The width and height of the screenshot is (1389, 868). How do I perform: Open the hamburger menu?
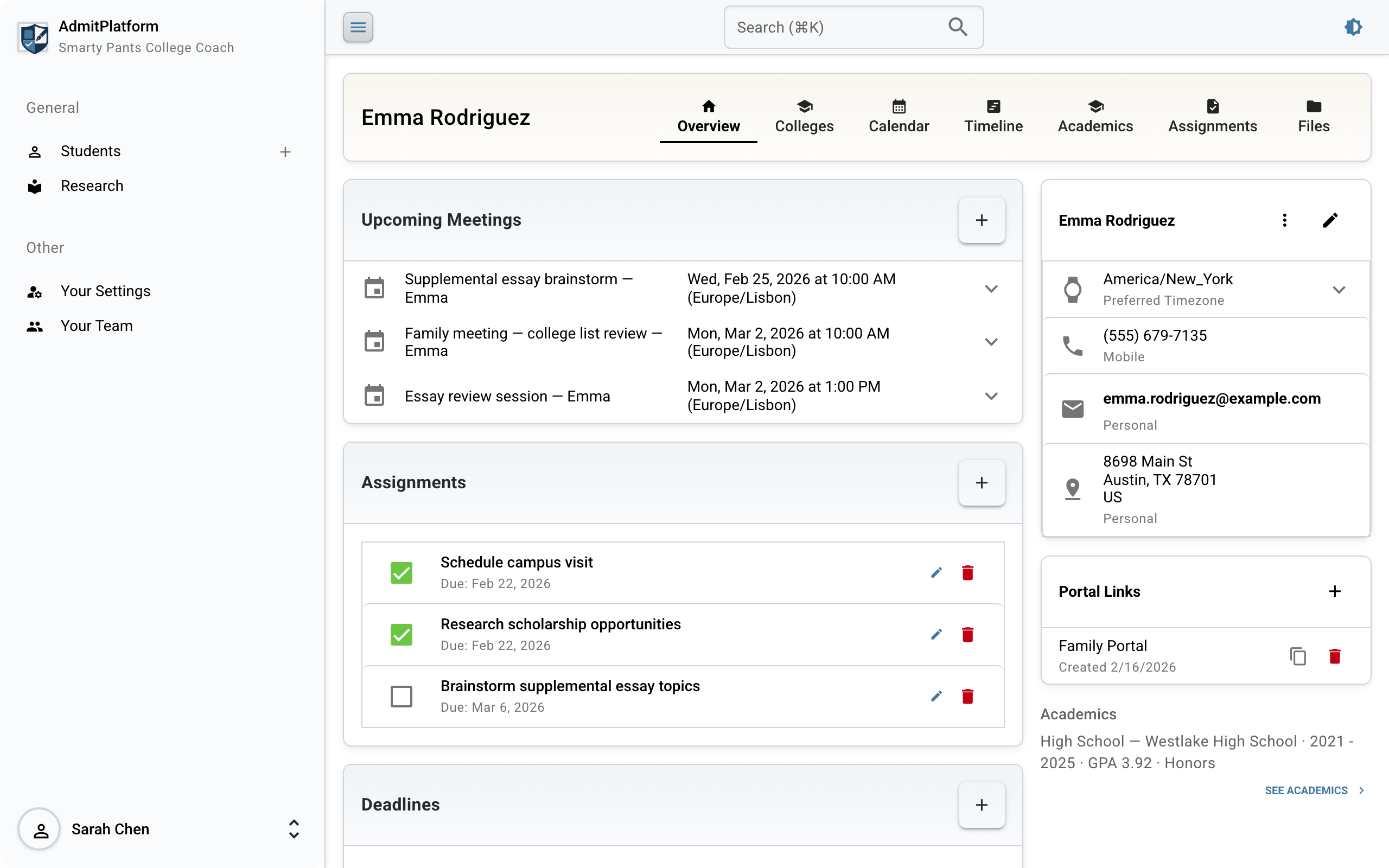tap(358, 27)
